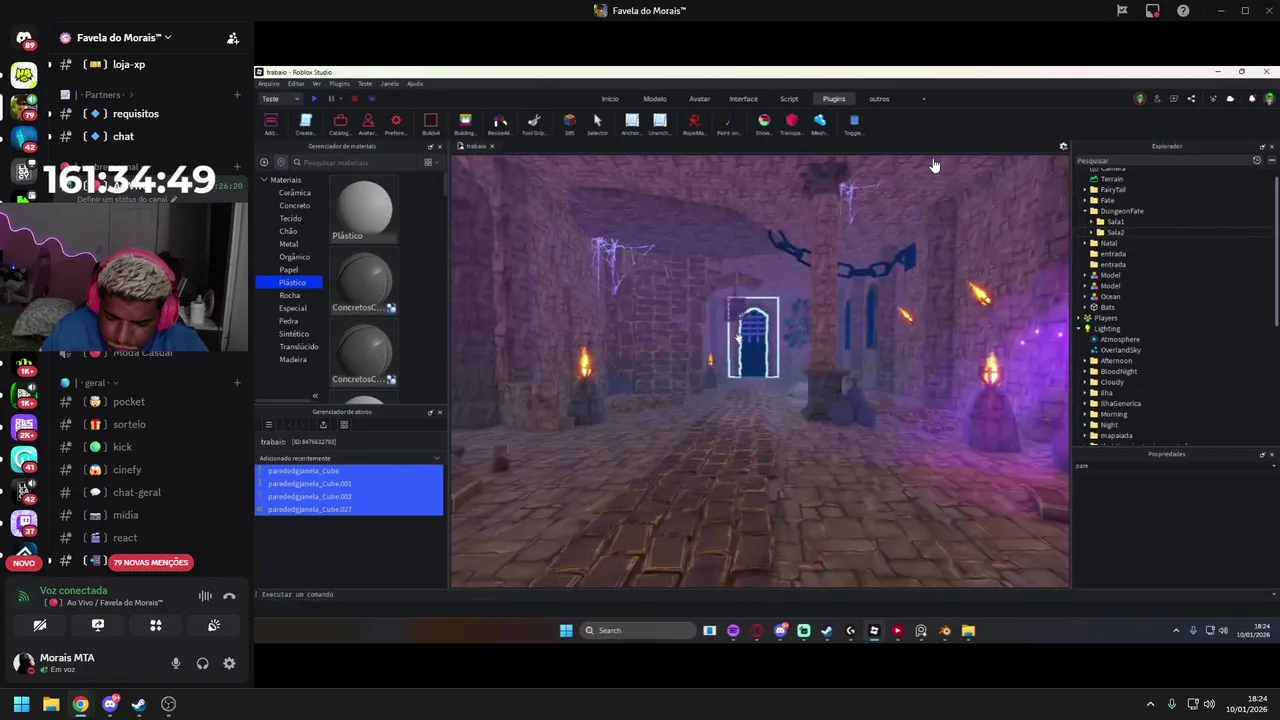Stop the running test
The width and height of the screenshot is (1280, 720).
[x=354, y=99]
